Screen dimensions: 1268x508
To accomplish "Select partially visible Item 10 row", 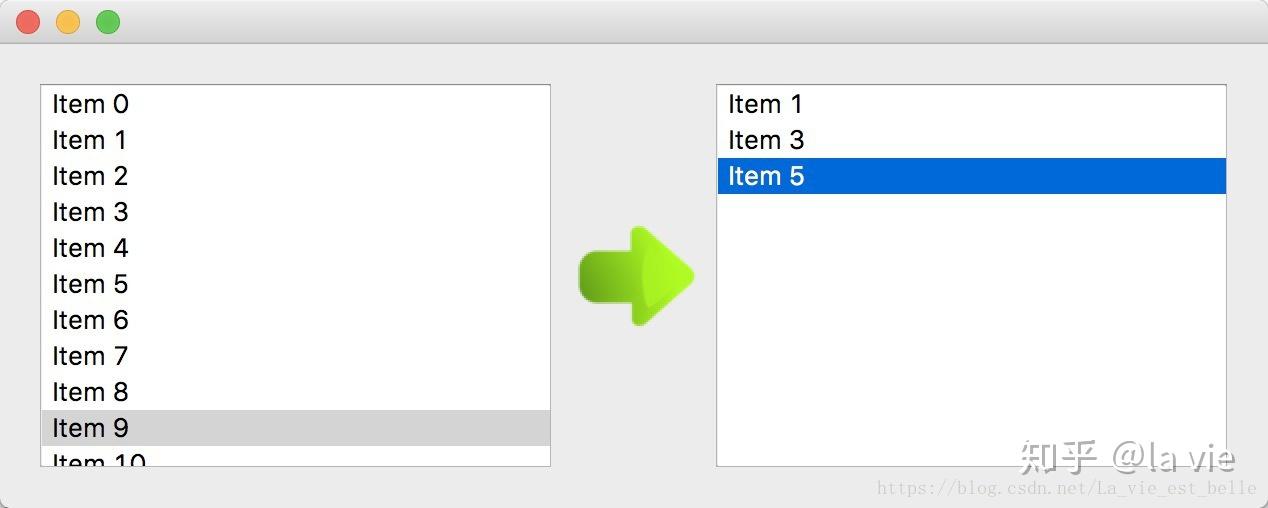I will pyautogui.click(x=100, y=460).
